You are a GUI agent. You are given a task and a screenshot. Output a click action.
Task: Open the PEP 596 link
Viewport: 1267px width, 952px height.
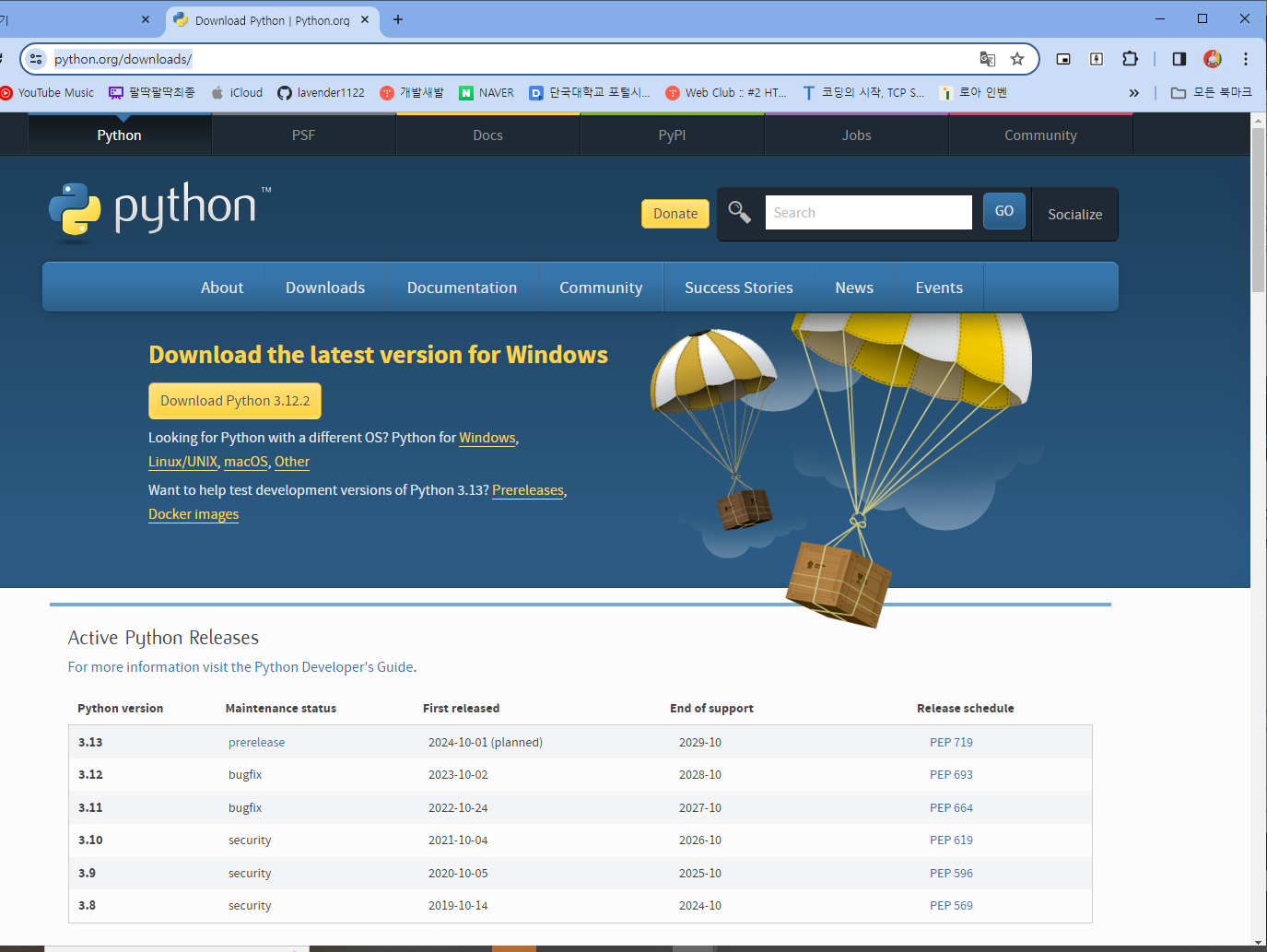pyautogui.click(x=951, y=873)
